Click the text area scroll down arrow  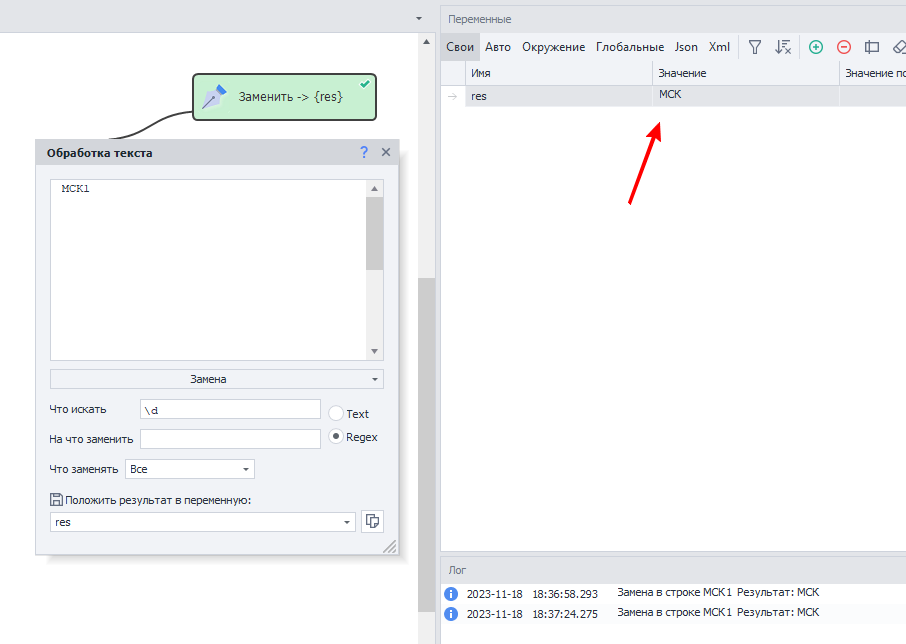point(374,351)
